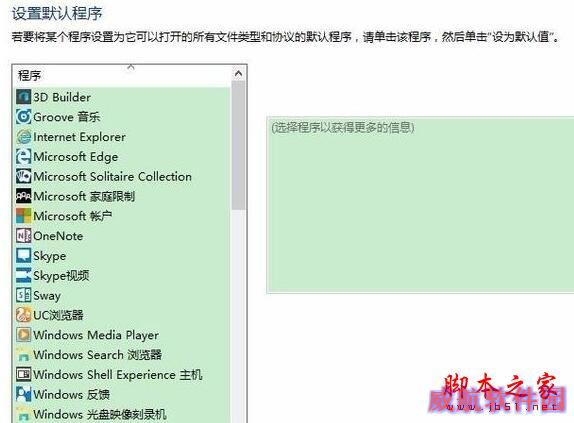Click the Windows Media Player icon
The height and width of the screenshot is (423, 574).
point(23,334)
